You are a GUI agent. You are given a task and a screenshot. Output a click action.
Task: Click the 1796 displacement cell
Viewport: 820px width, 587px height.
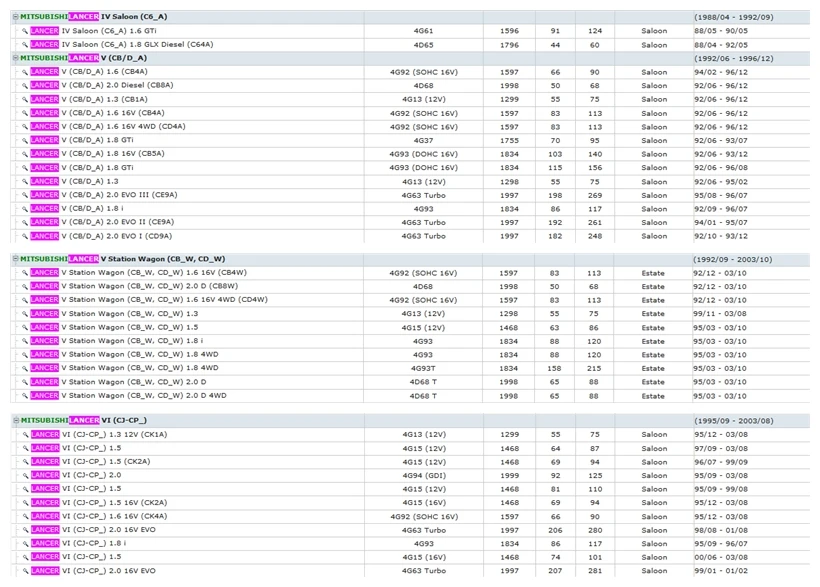tap(509, 45)
